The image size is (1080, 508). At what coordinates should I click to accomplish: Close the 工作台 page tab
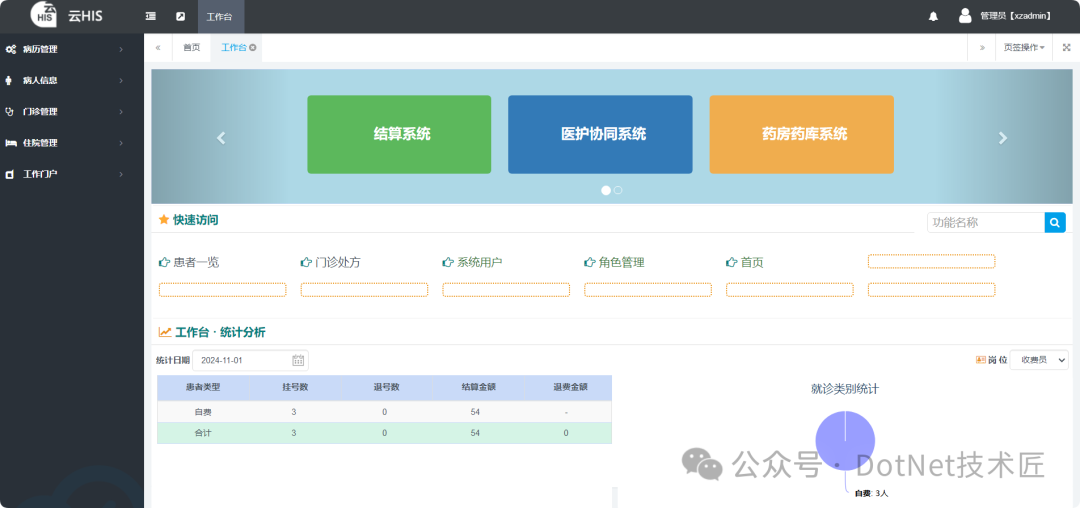(x=253, y=47)
